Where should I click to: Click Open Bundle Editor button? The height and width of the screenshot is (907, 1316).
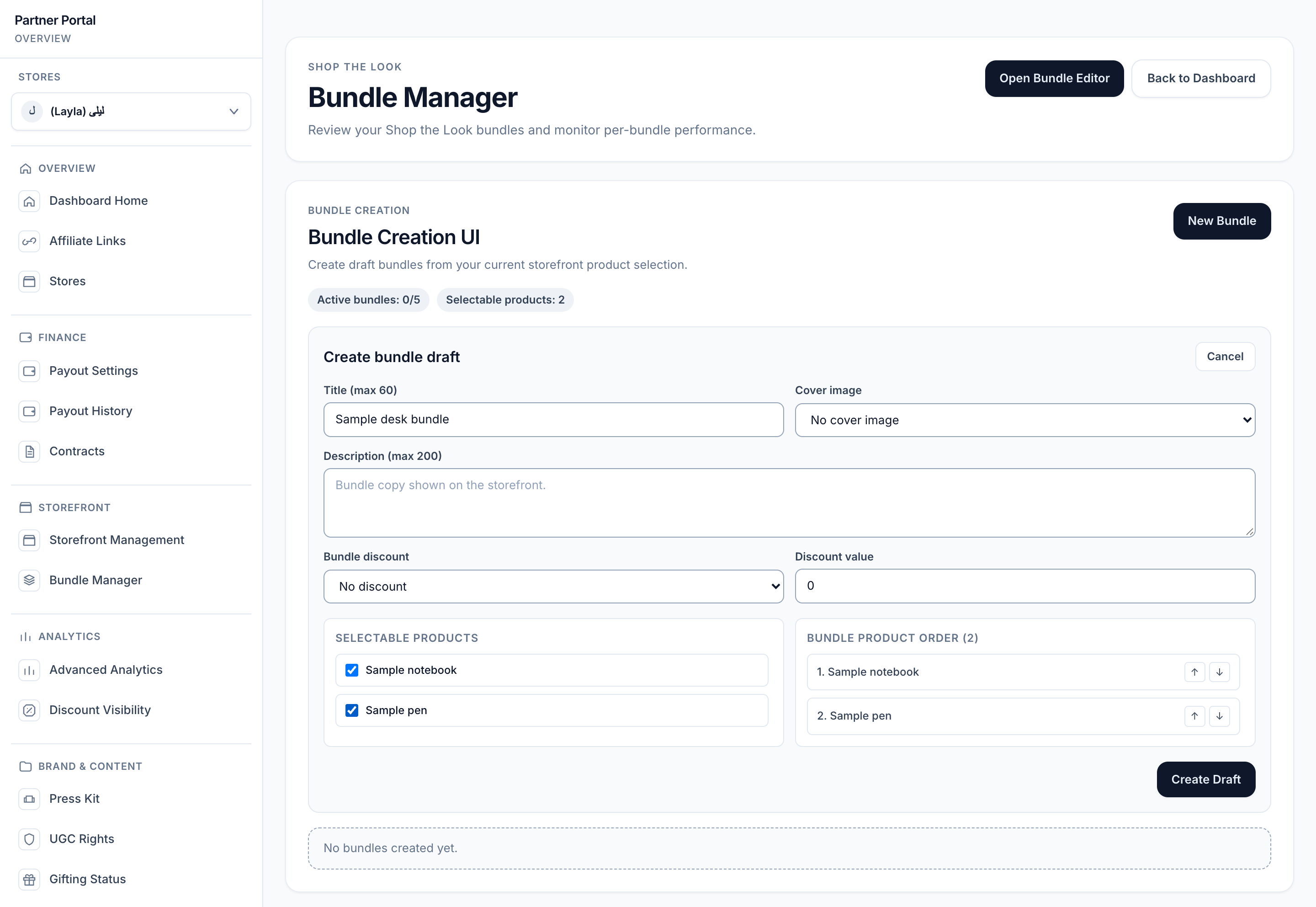[1054, 79]
